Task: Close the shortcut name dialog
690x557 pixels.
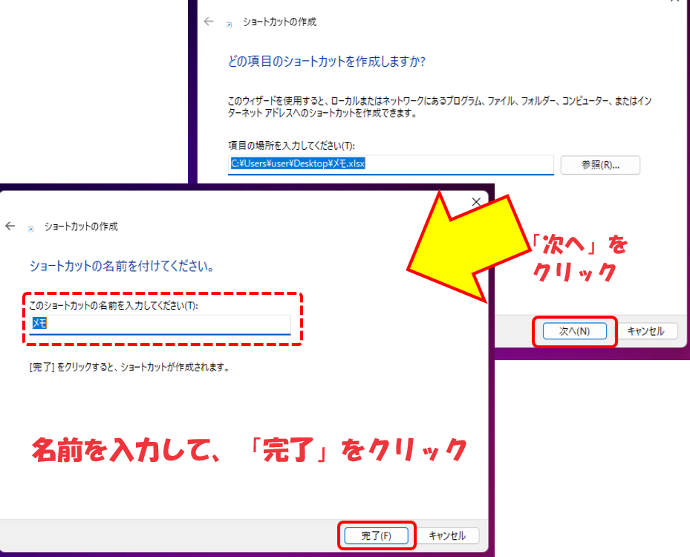Action: pos(476,202)
